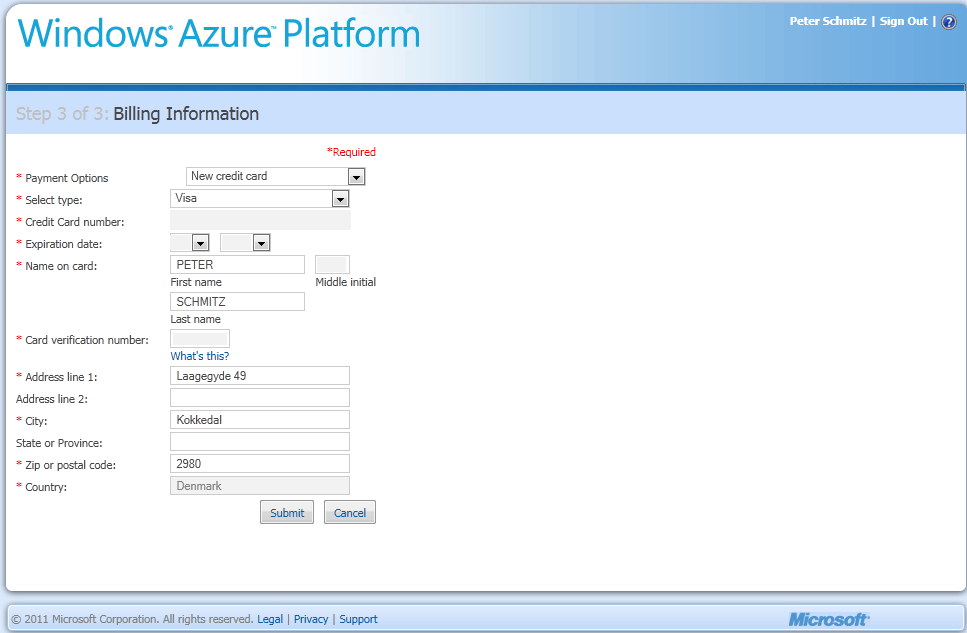The width and height of the screenshot is (967, 633).
Task: Click the Name on card: label
Action: pyautogui.click(x=61, y=267)
